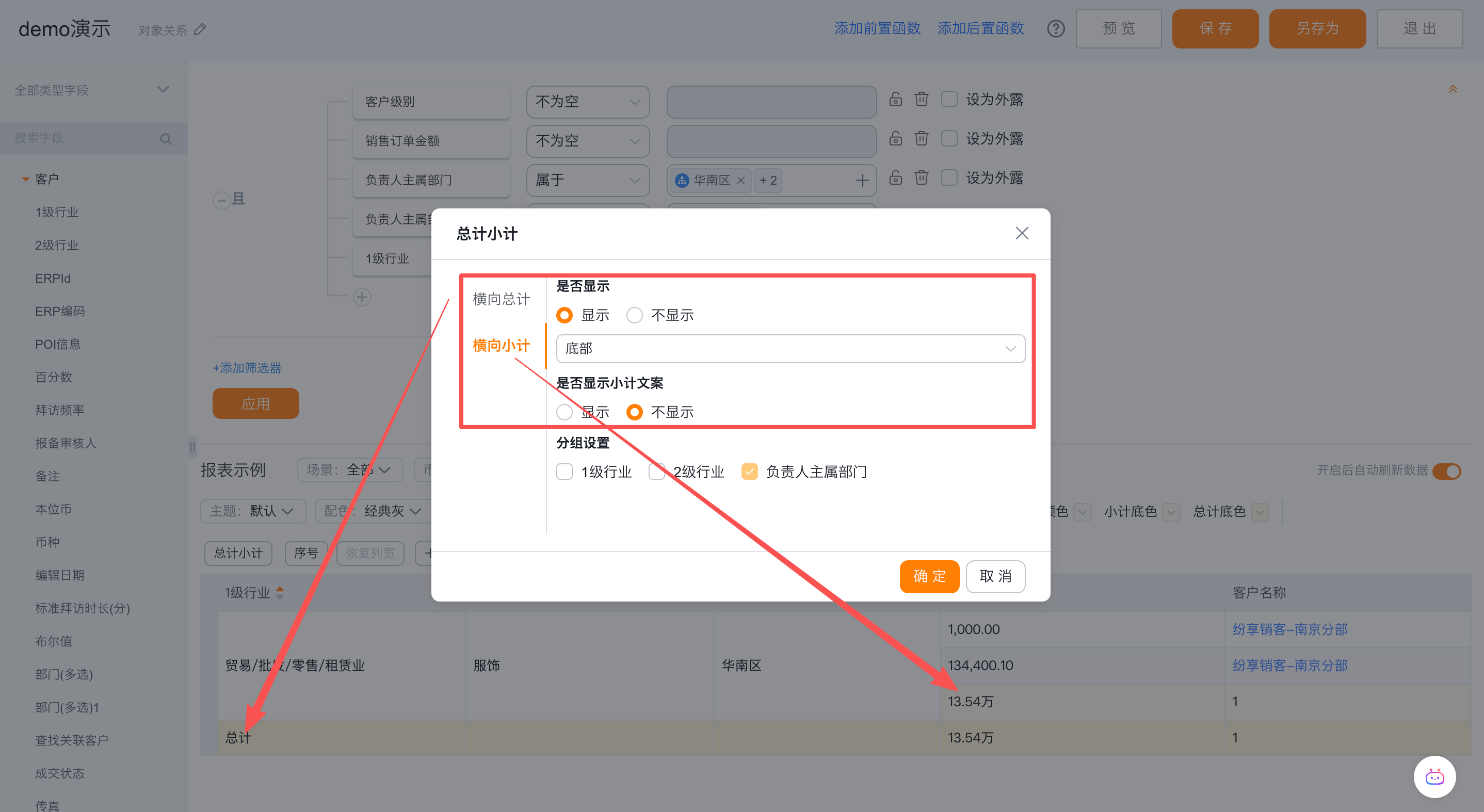1484x812 pixels.
Task: Click the help question mark icon
Action: 1055,28
